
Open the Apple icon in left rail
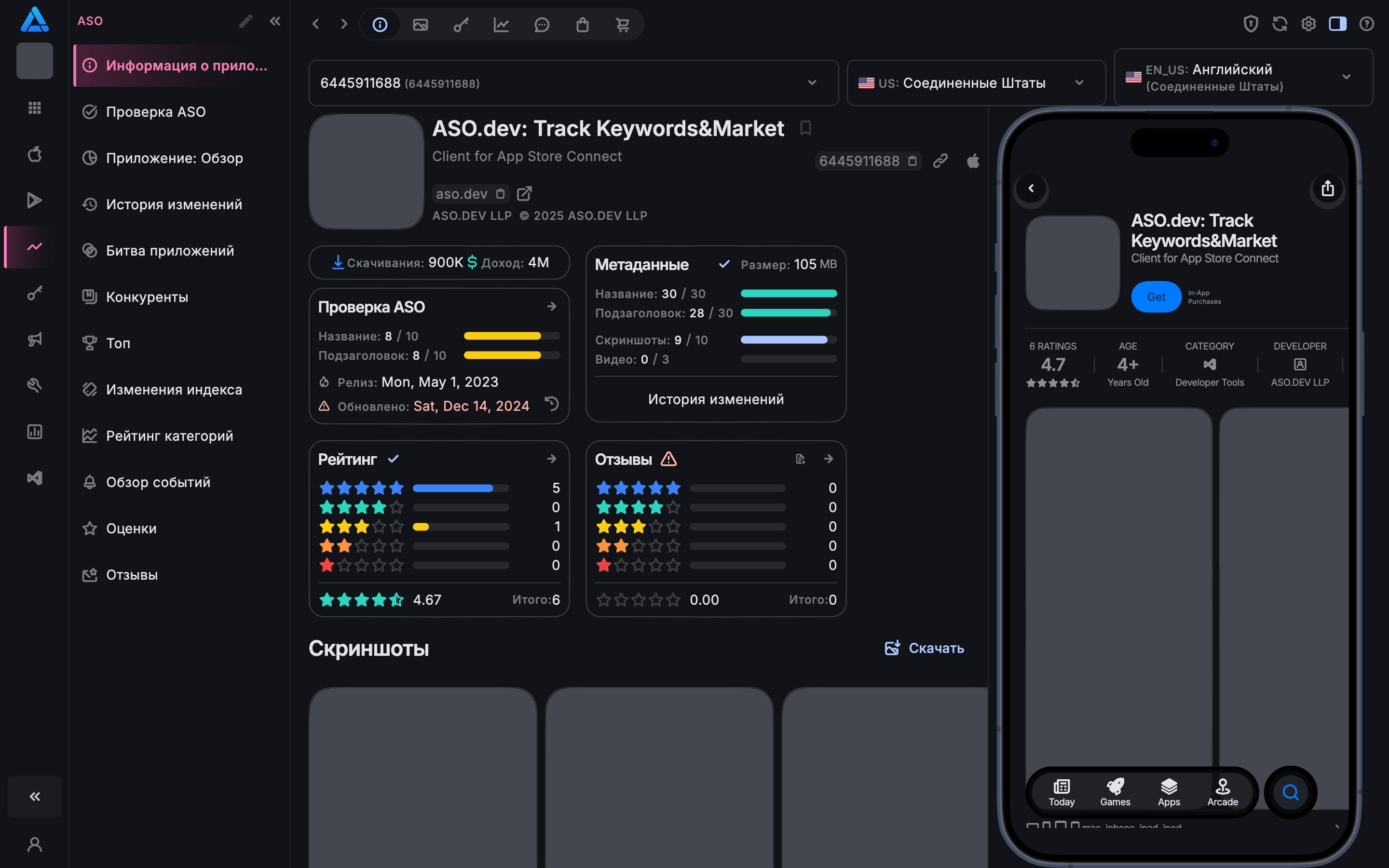34,154
